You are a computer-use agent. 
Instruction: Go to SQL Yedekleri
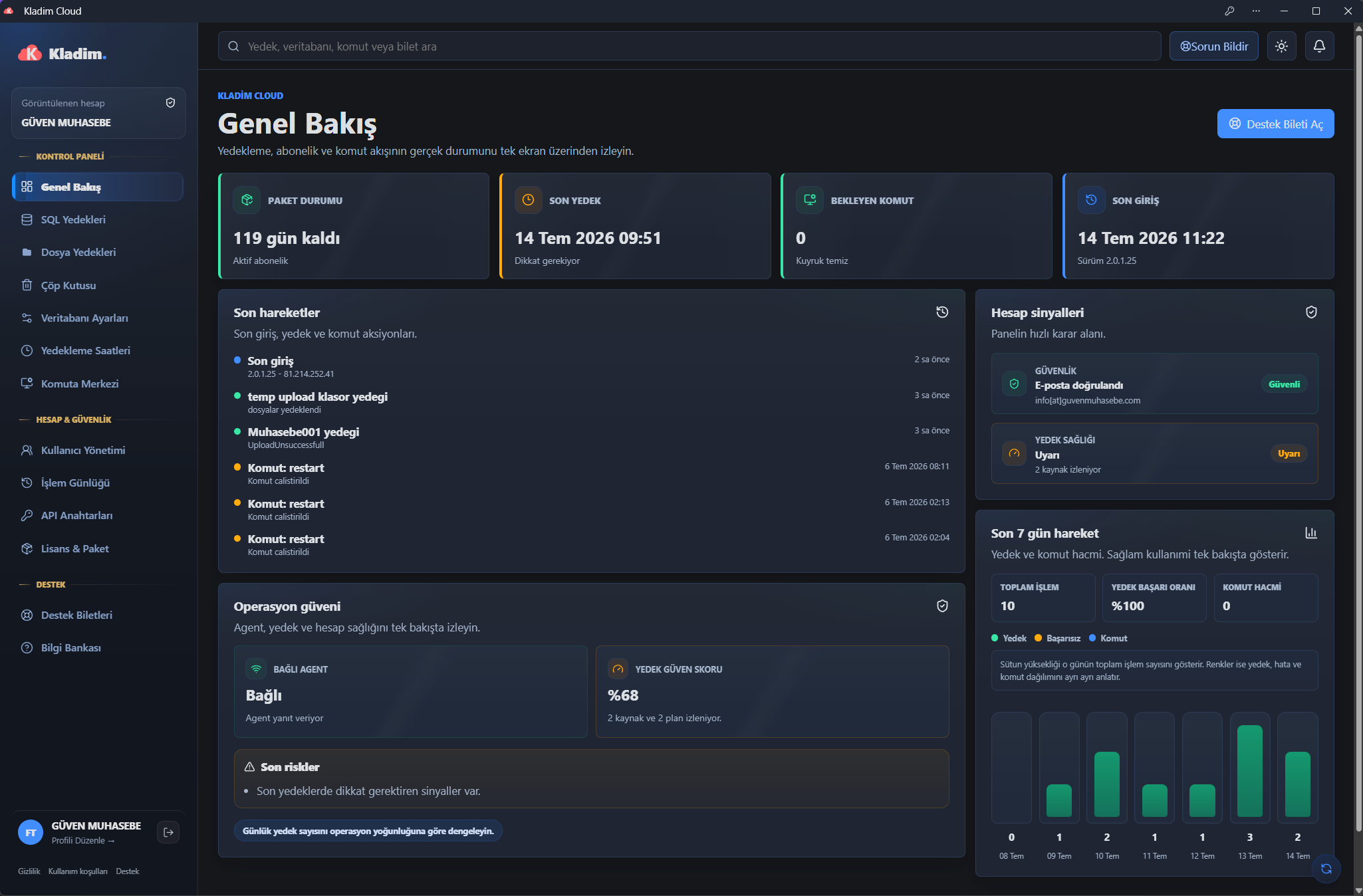(98, 219)
